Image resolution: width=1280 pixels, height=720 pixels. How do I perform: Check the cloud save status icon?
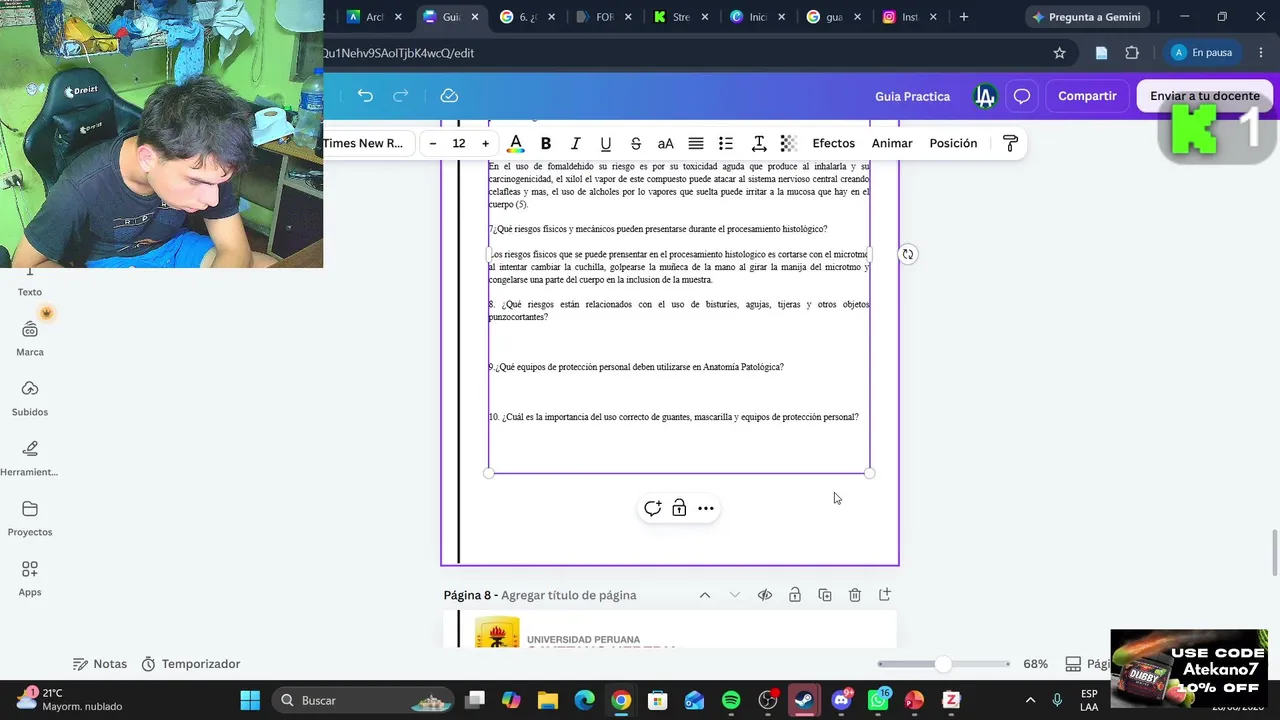coord(449,96)
